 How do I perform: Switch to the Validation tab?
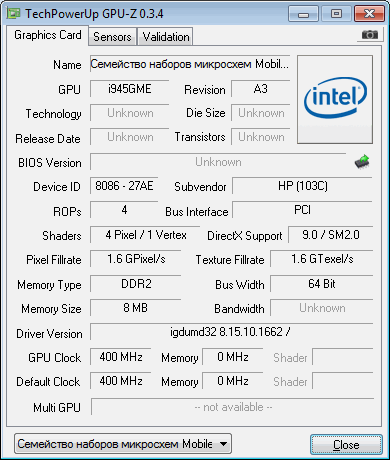[x=166, y=37]
